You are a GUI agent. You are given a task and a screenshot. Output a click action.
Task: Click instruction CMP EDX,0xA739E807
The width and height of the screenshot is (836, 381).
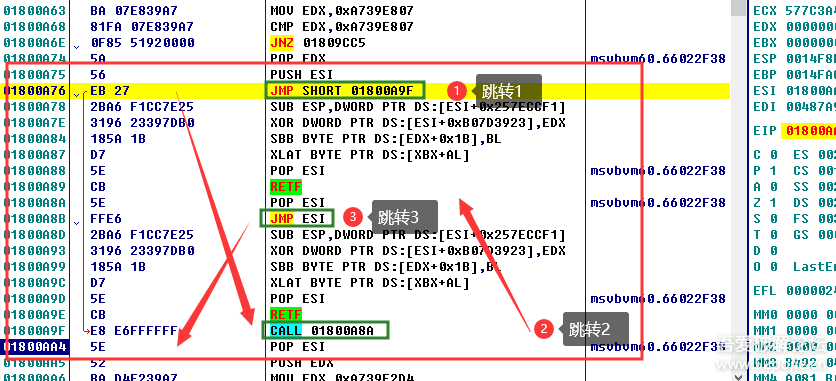342,27
